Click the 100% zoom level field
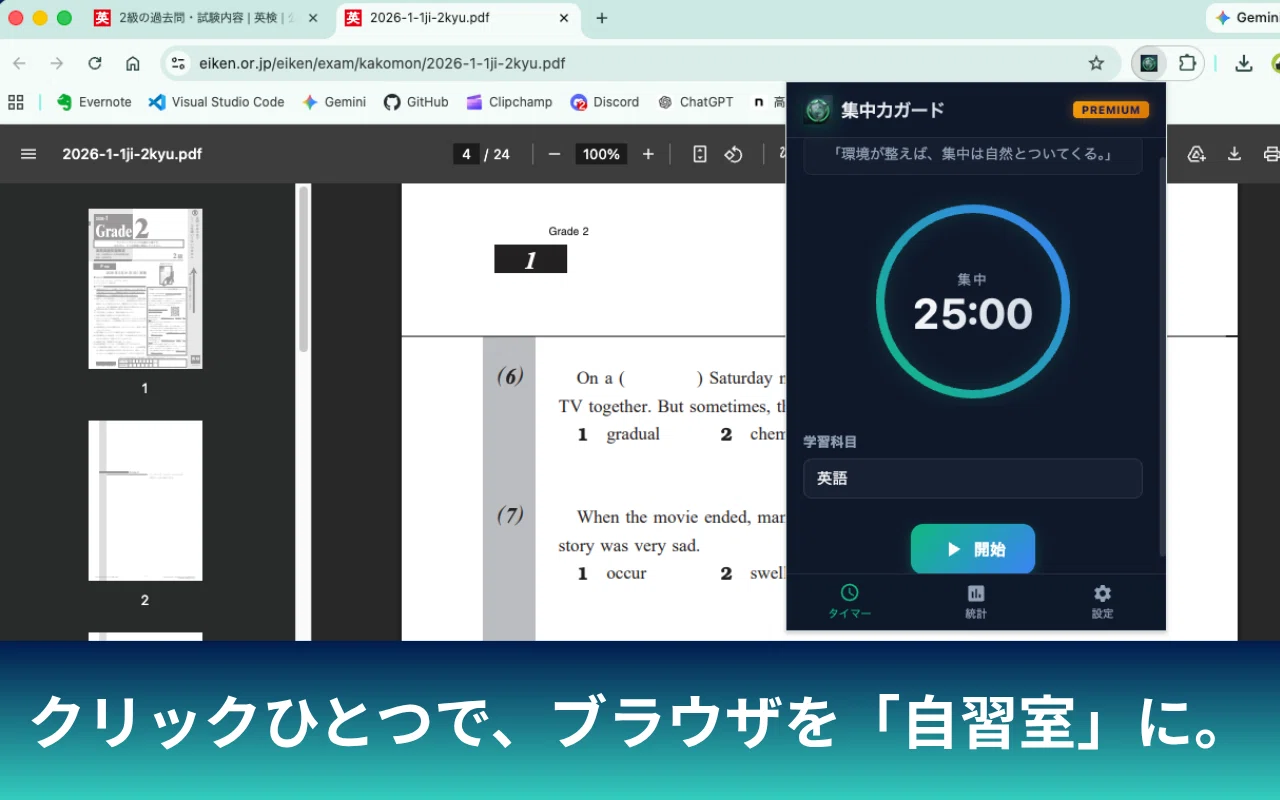Image resolution: width=1280 pixels, height=800 pixels. coord(601,154)
